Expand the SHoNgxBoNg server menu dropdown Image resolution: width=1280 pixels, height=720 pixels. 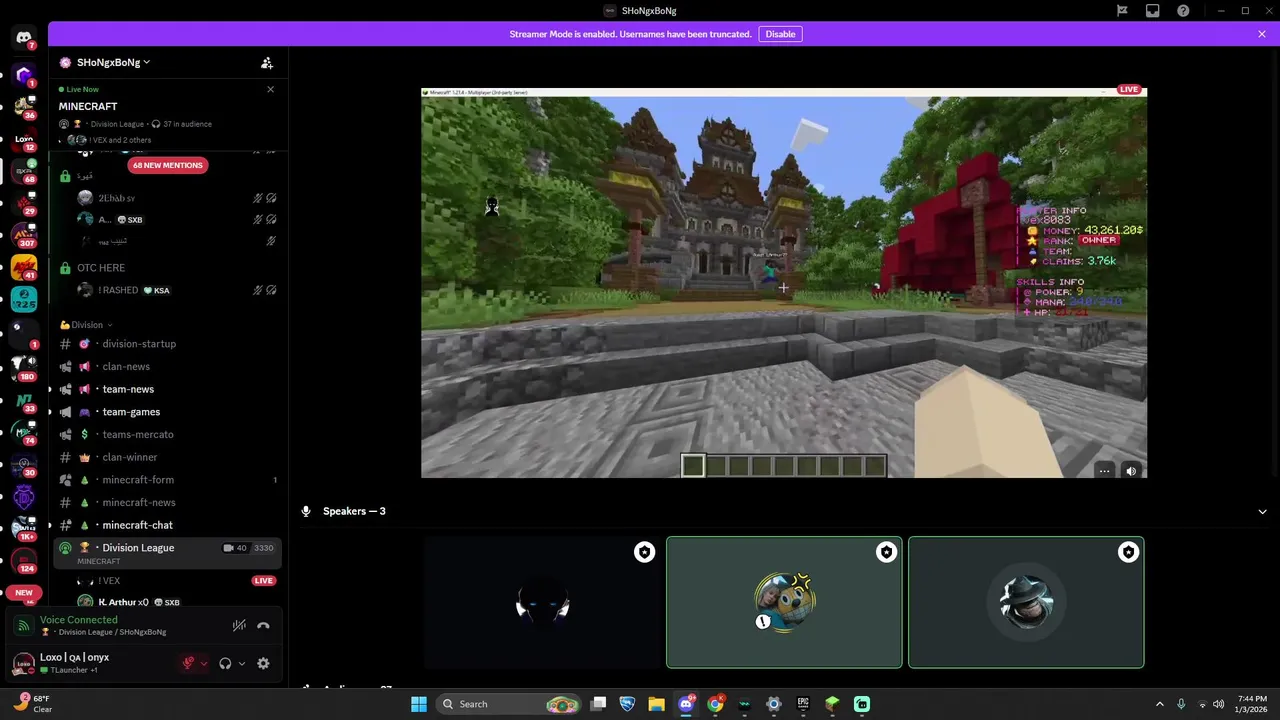[x=113, y=63]
